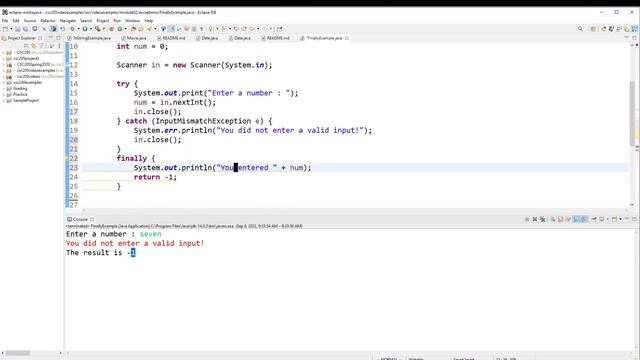The height and width of the screenshot is (360, 640).
Task: Open the Navigate menu
Action: coord(68,20)
